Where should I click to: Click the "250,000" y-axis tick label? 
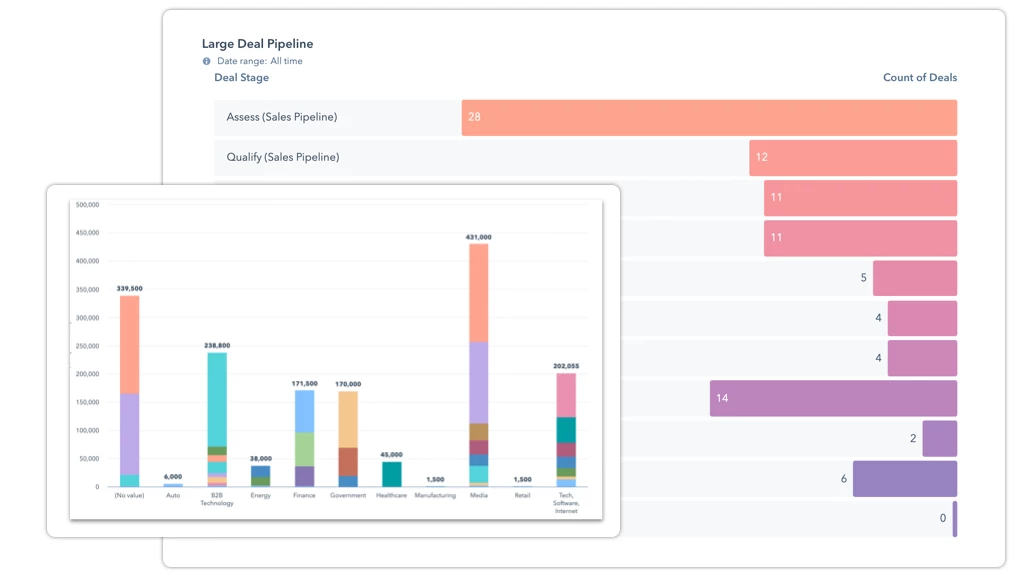click(87, 346)
